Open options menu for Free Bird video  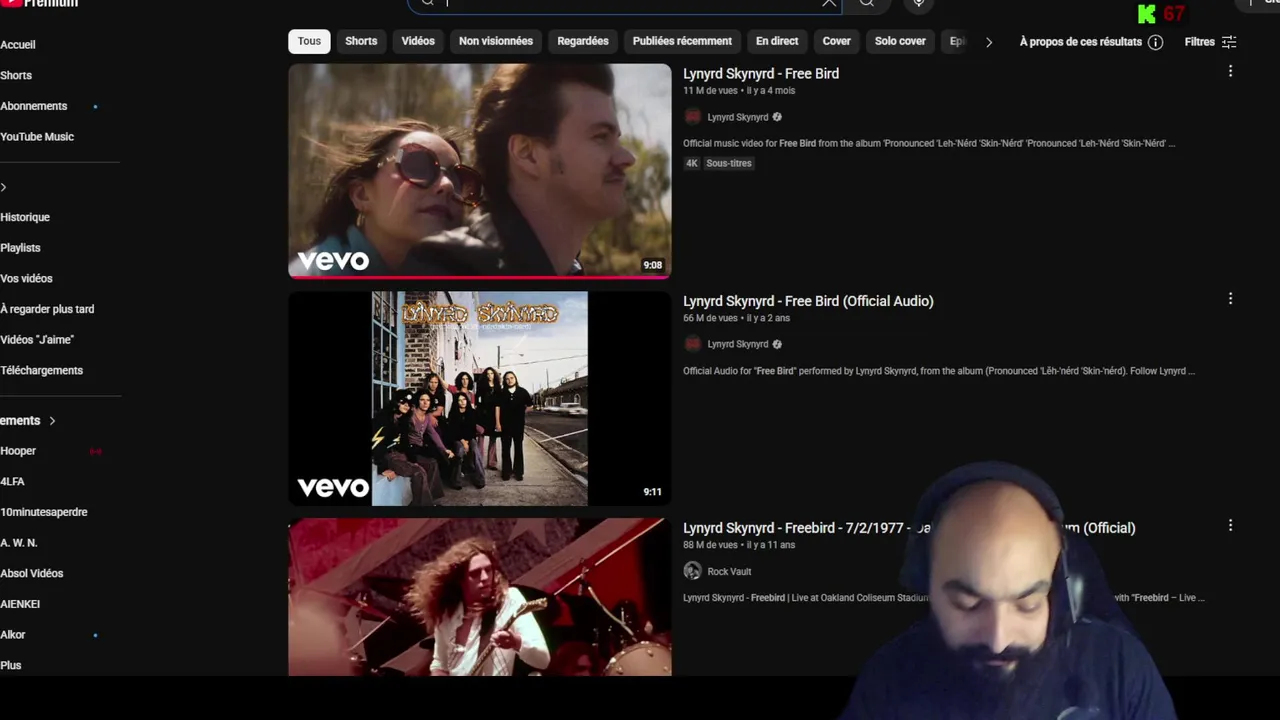[1230, 72]
